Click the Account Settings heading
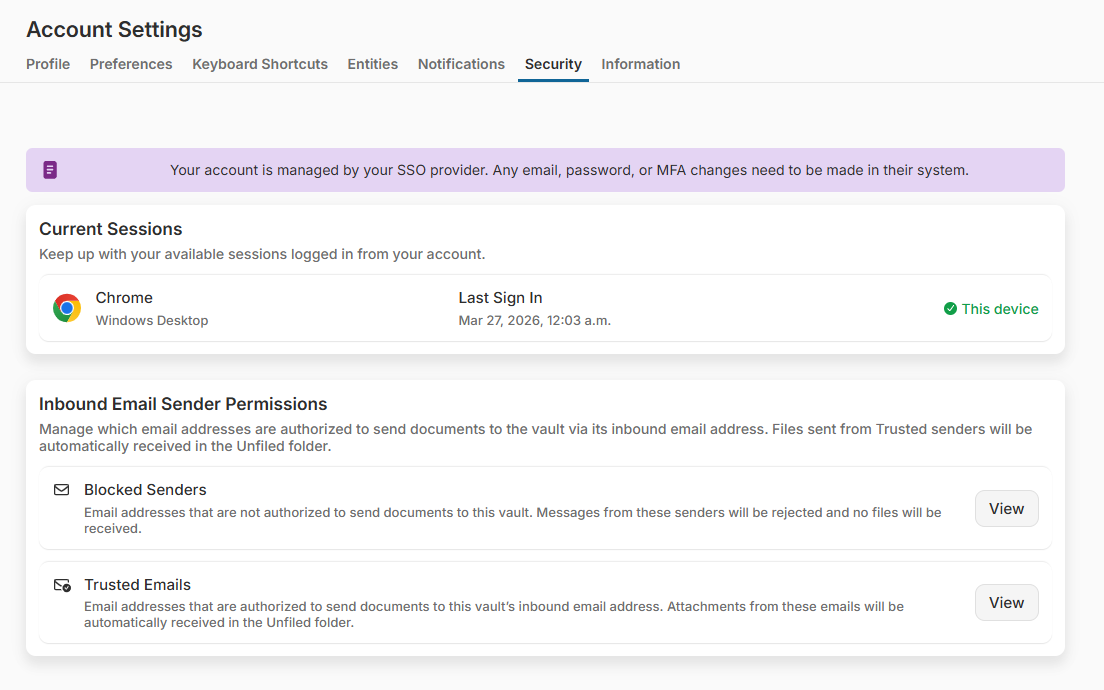Image resolution: width=1104 pixels, height=690 pixels. tap(113, 30)
